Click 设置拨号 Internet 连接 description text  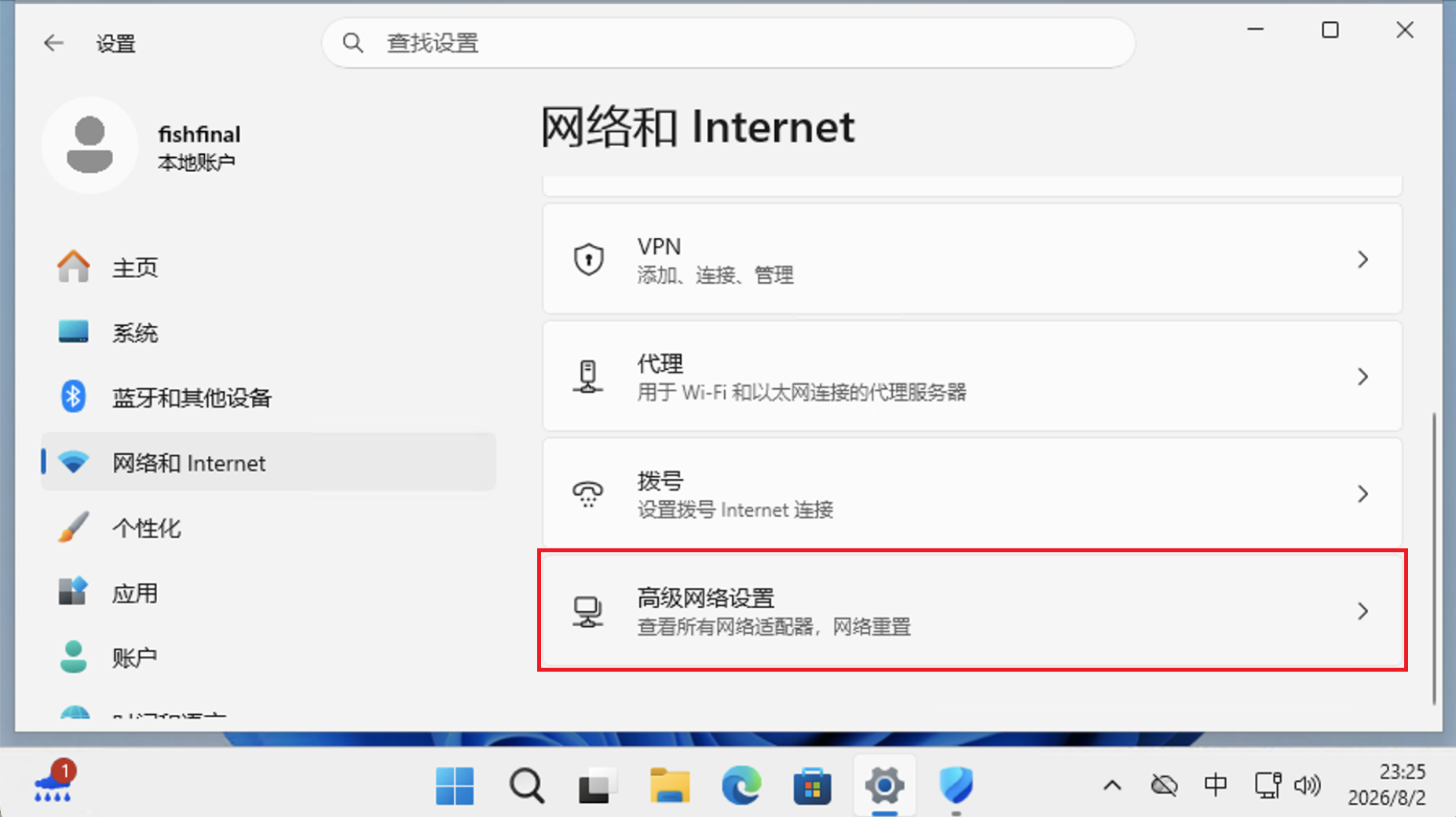[735, 510]
